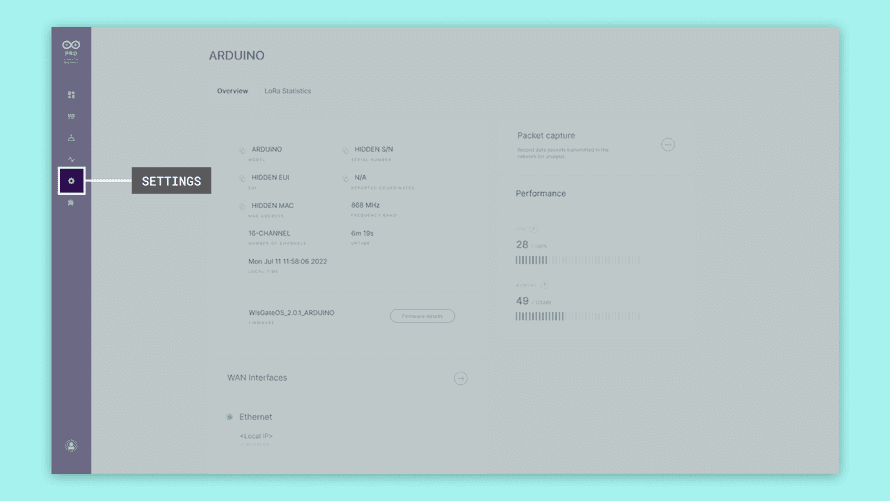Open the second sidebar icon below Dashboard
Viewport: 890px width, 501px height.
(71, 117)
